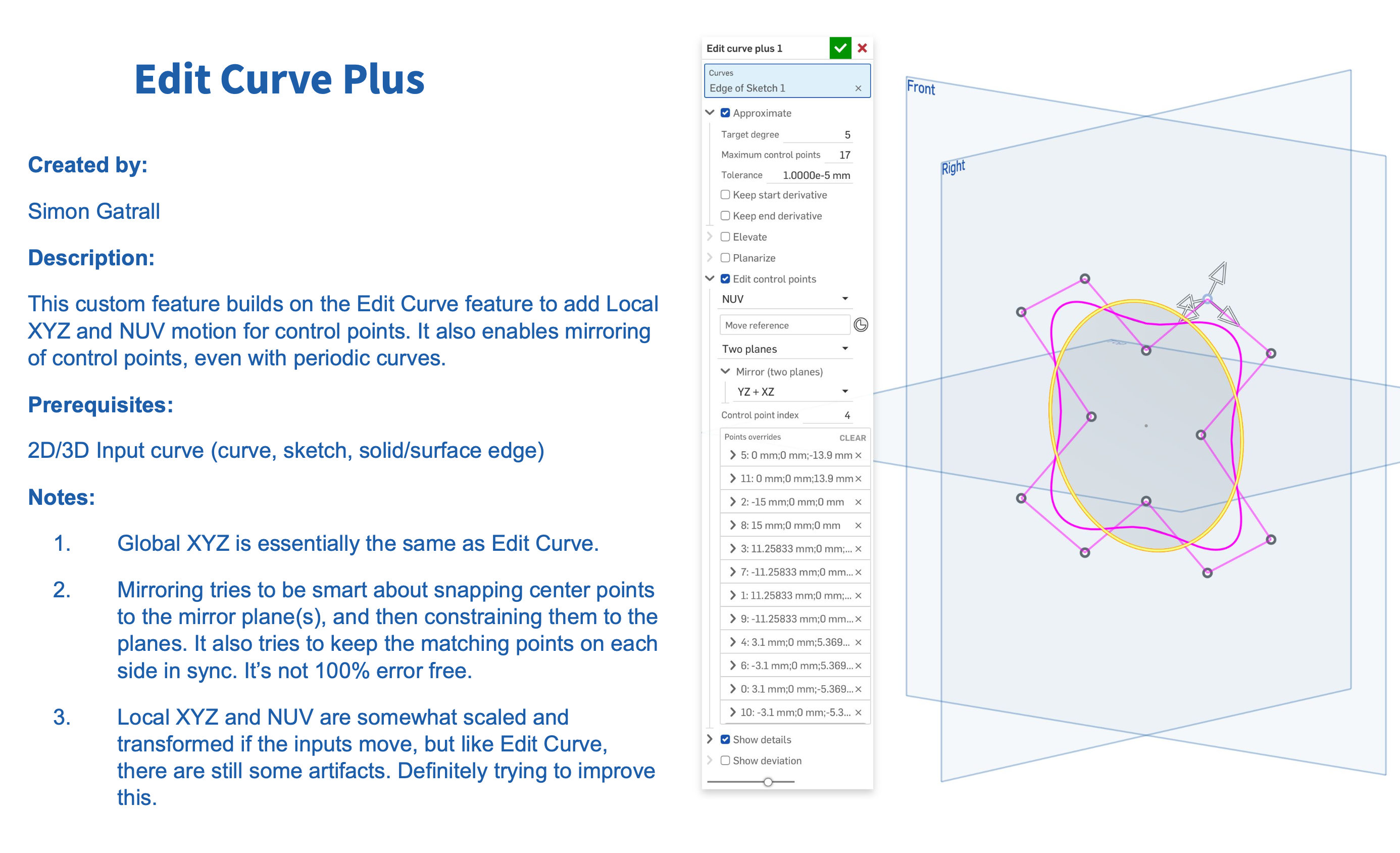This screenshot has height=853, width=1400.
Task: Clear all points overrides
Action: [853, 438]
